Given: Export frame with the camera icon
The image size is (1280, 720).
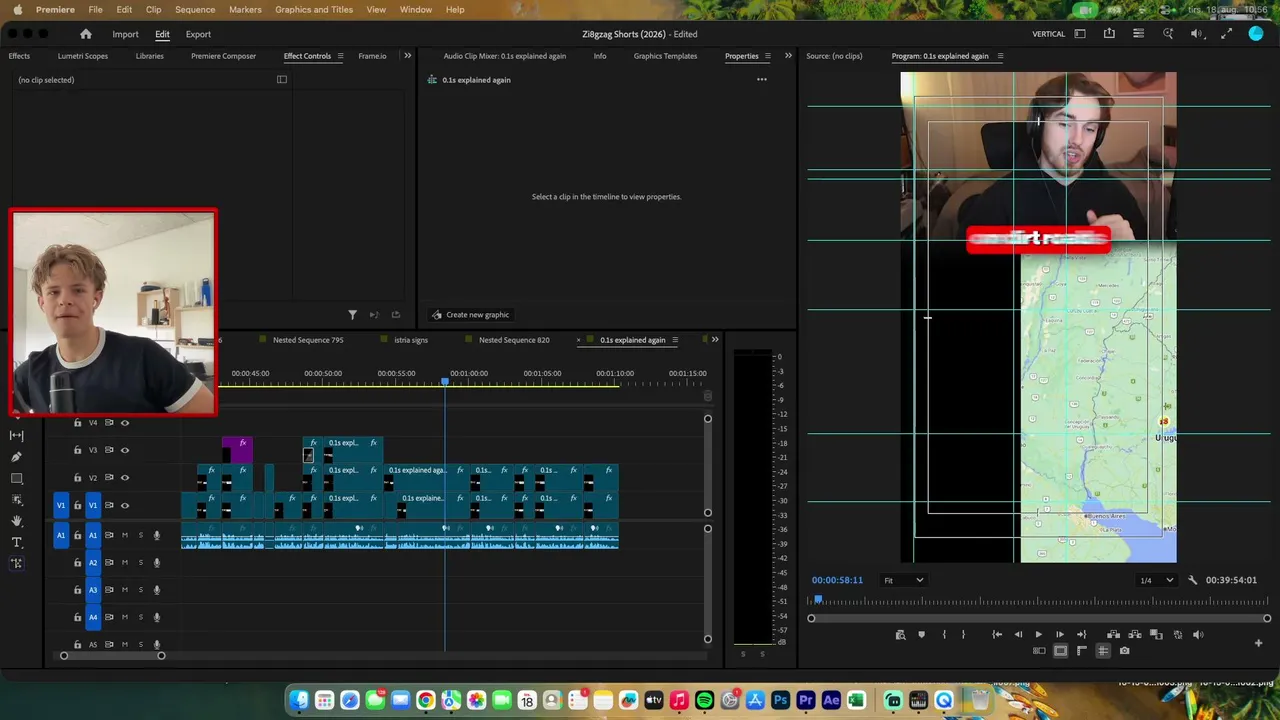Looking at the screenshot, I should 1125,651.
